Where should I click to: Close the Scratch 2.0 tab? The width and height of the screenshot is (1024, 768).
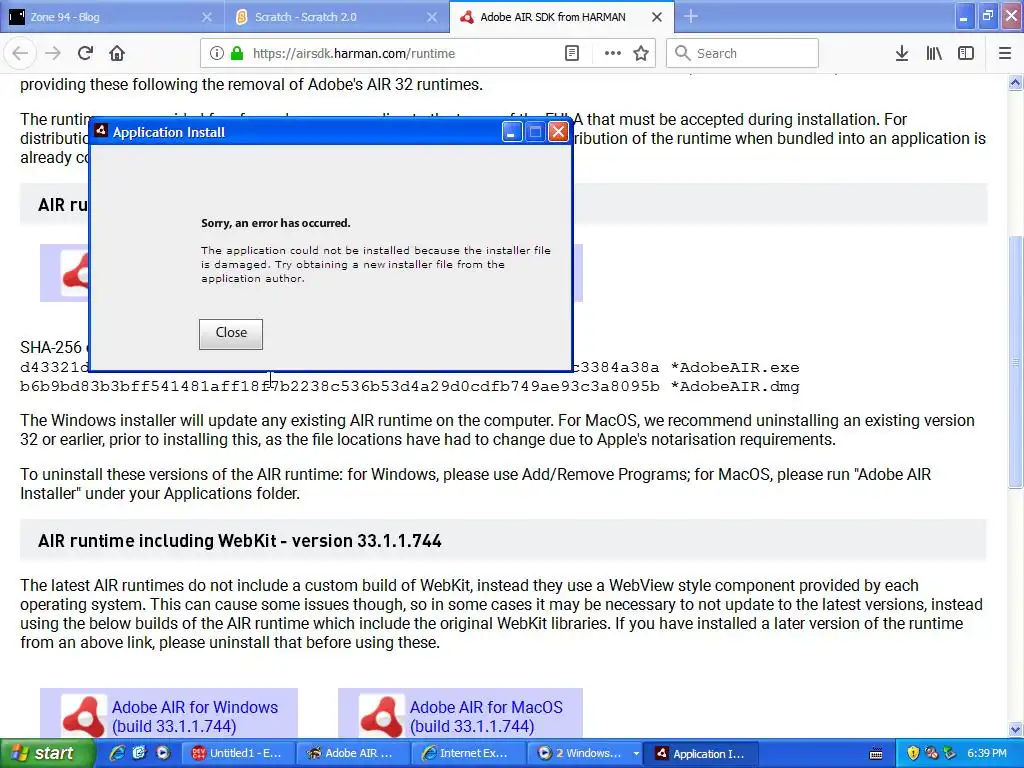432,17
